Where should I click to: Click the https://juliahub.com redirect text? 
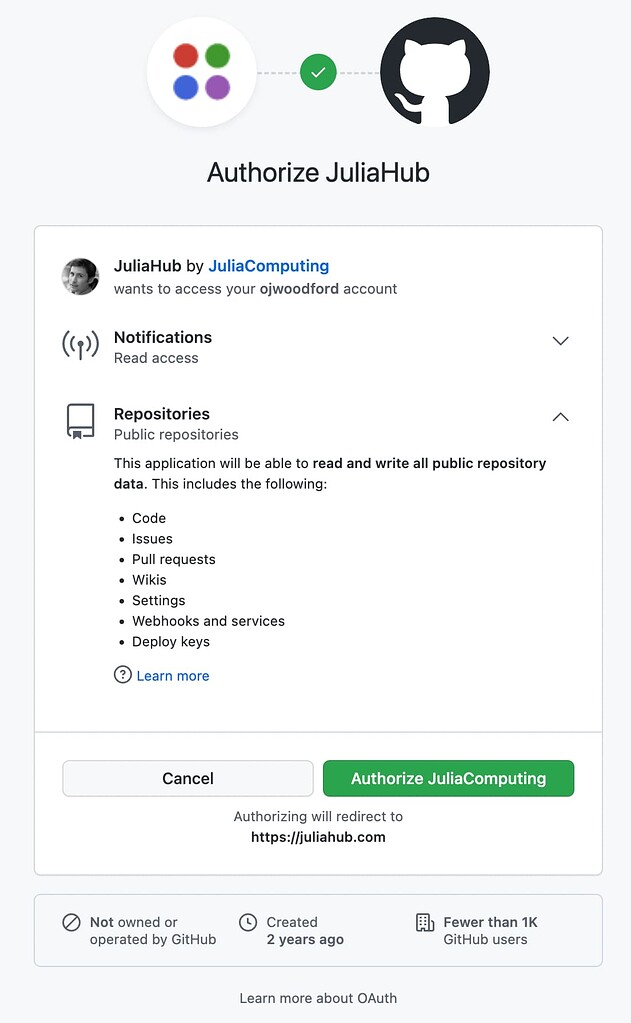pos(318,838)
